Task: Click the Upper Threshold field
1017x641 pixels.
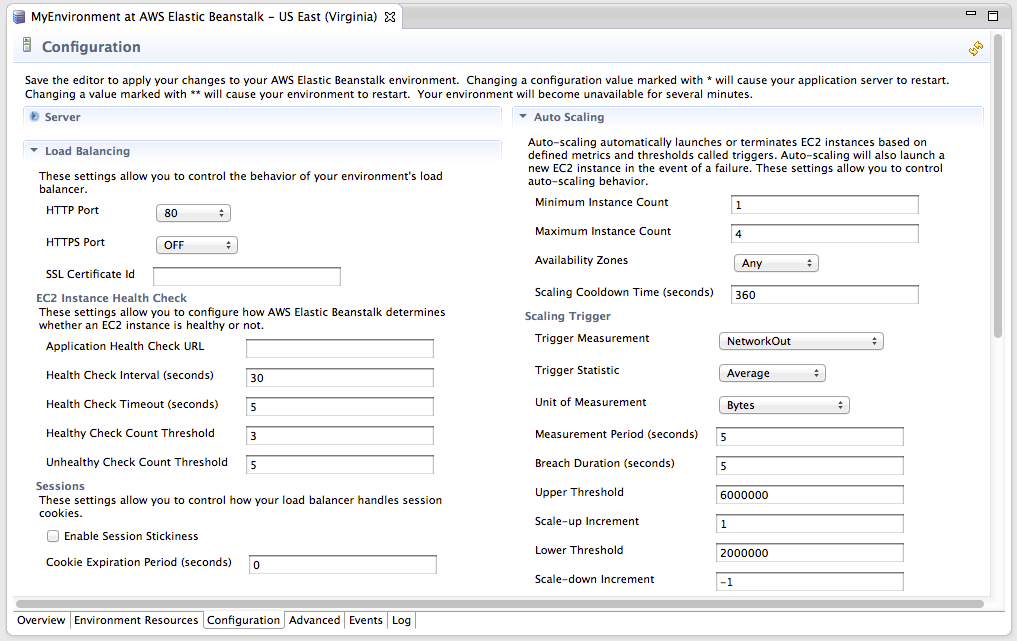Action: click(809, 494)
